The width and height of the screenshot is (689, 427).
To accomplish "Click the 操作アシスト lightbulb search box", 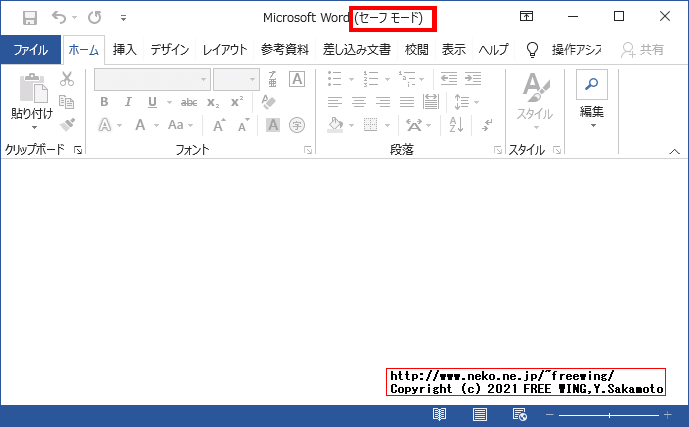I will pos(564,50).
